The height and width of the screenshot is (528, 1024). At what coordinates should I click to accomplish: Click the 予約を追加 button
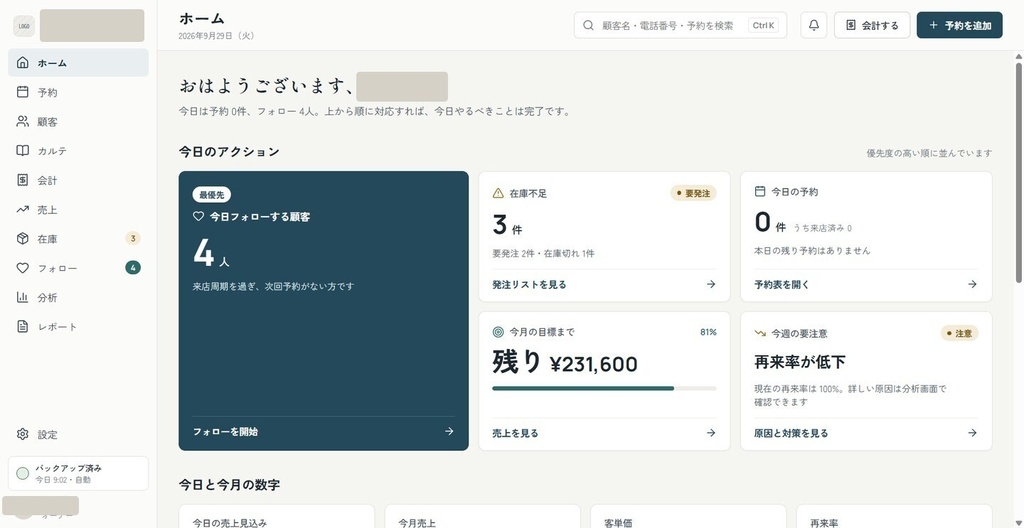[x=959, y=25]
